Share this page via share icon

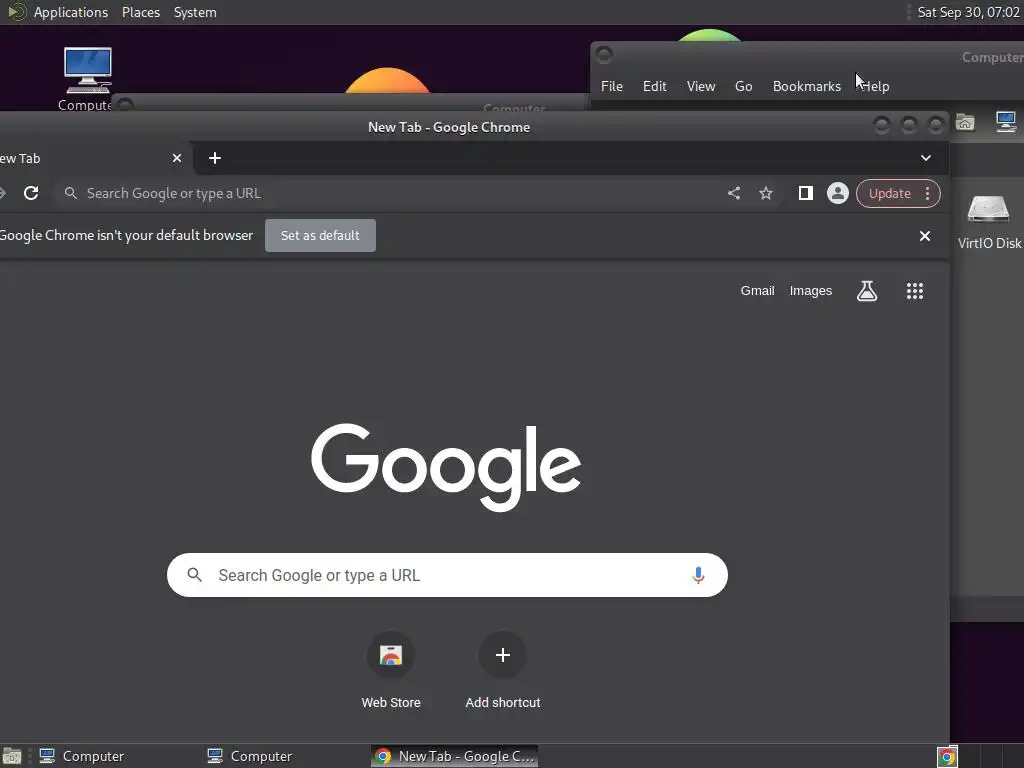pos(734,193)
